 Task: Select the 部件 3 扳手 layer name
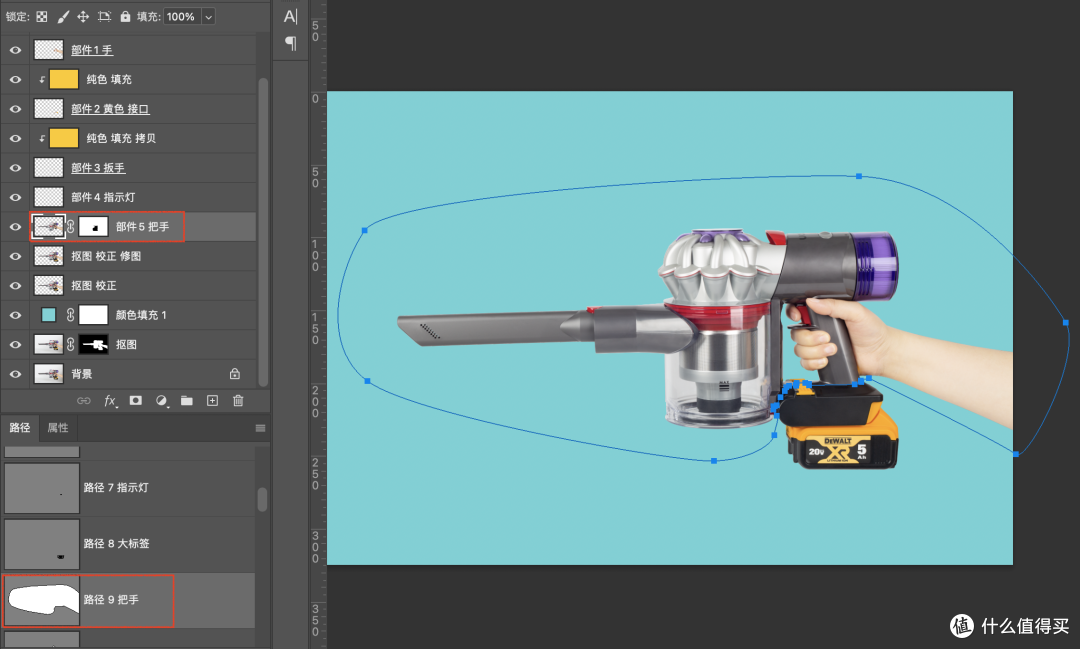tap(98, 168)
